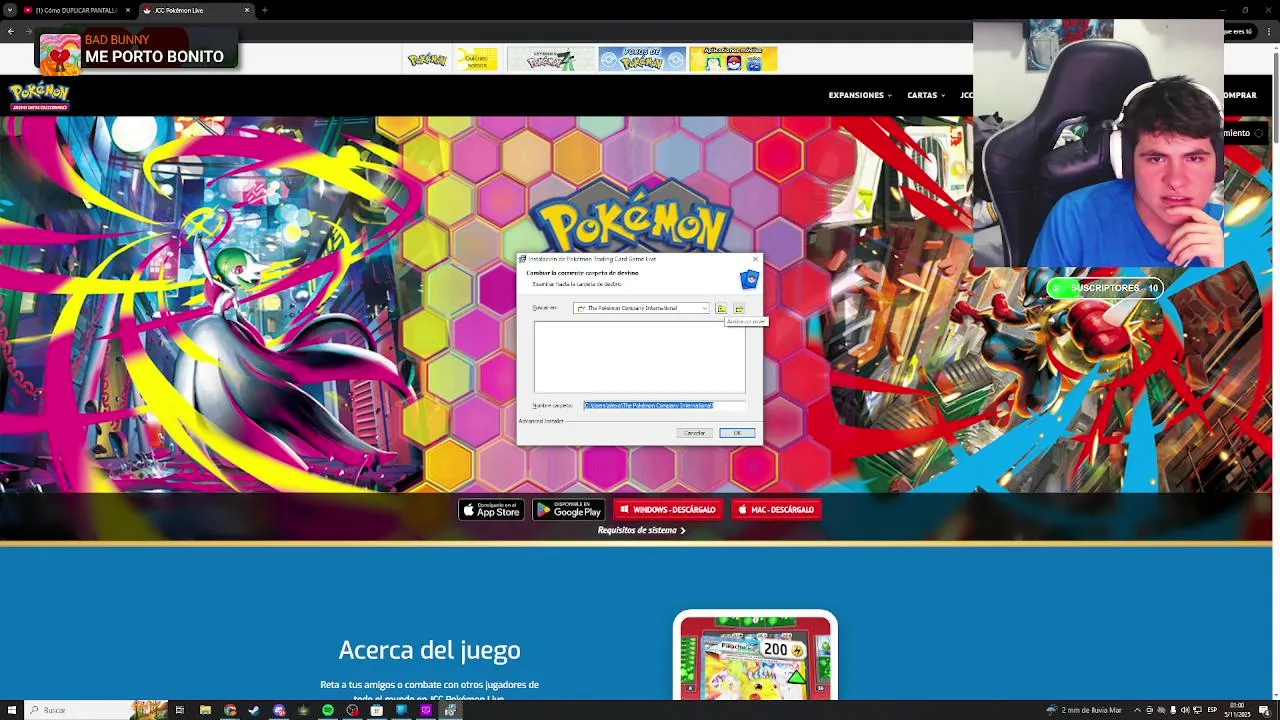This screenshot has width=1280, height=720.
Task: Click the Up One Level folder icon
Action: coord(721,308)
